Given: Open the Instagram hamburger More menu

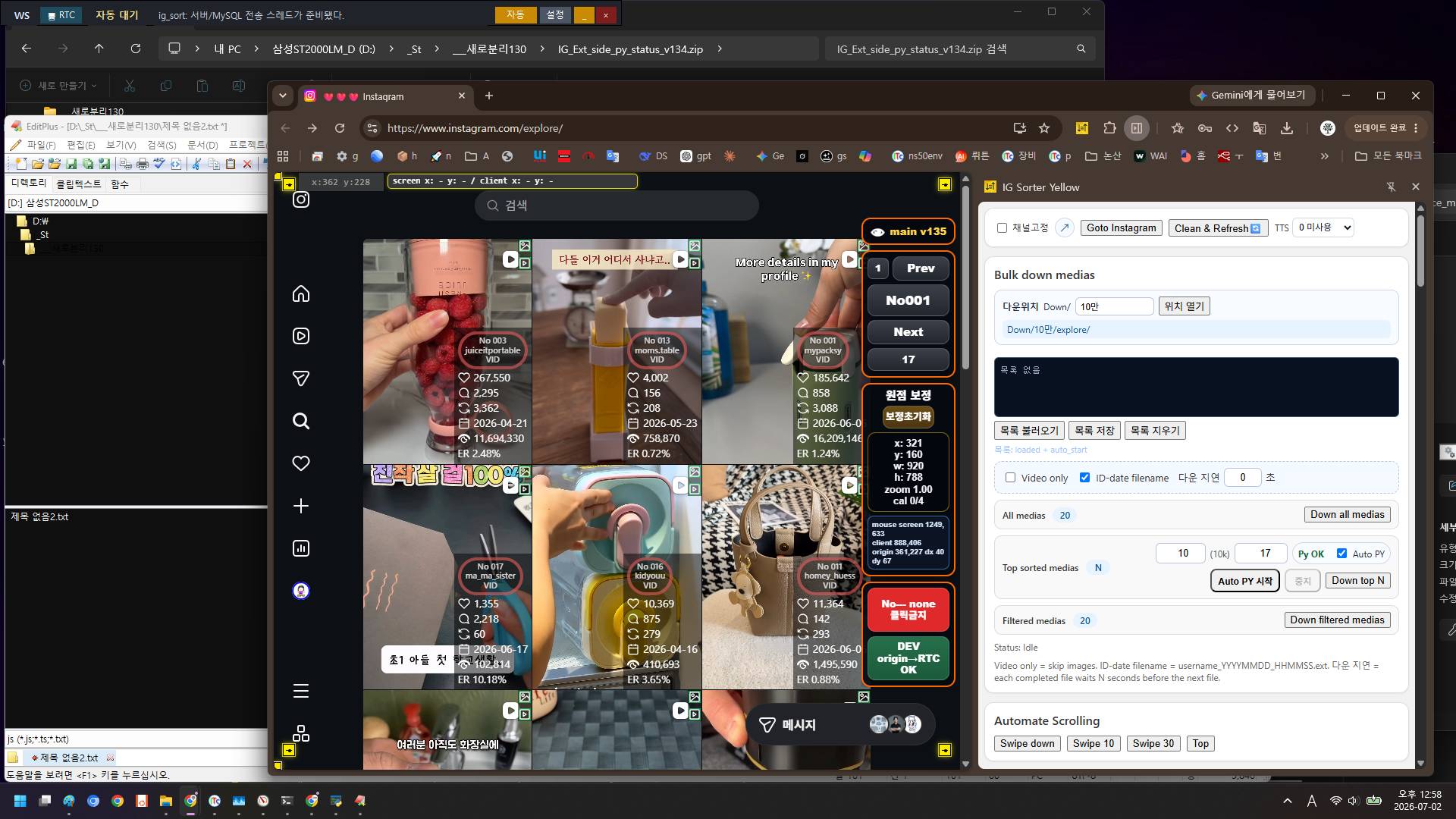Looking at the screenshot, I should (x=301, y=691).
